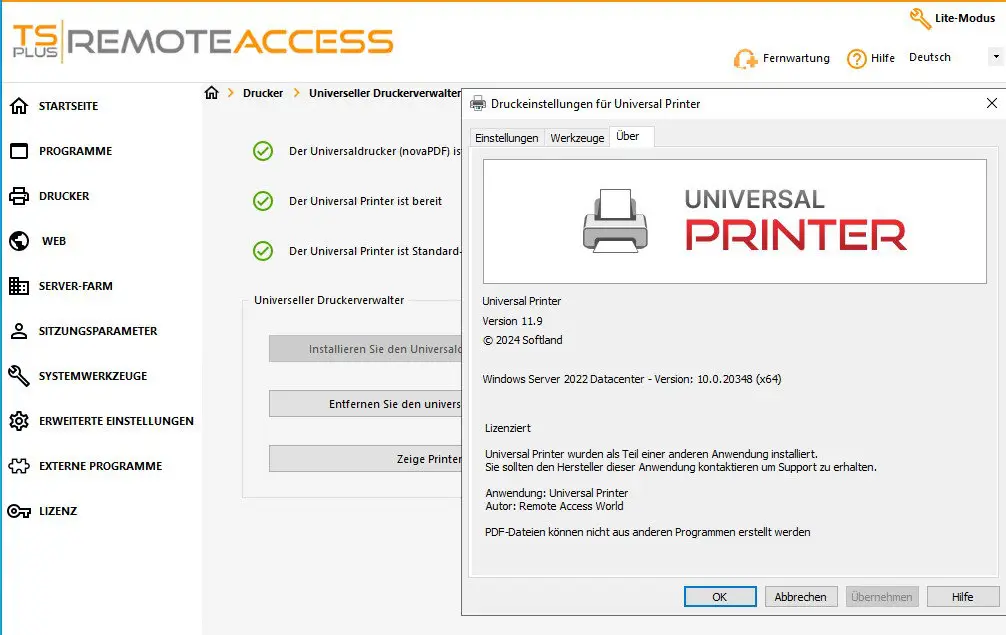Click the TSplus Remote Access logo
The height and width of the screenshot is (635, 1006).
pyautogui.click(x=203, y=42)
